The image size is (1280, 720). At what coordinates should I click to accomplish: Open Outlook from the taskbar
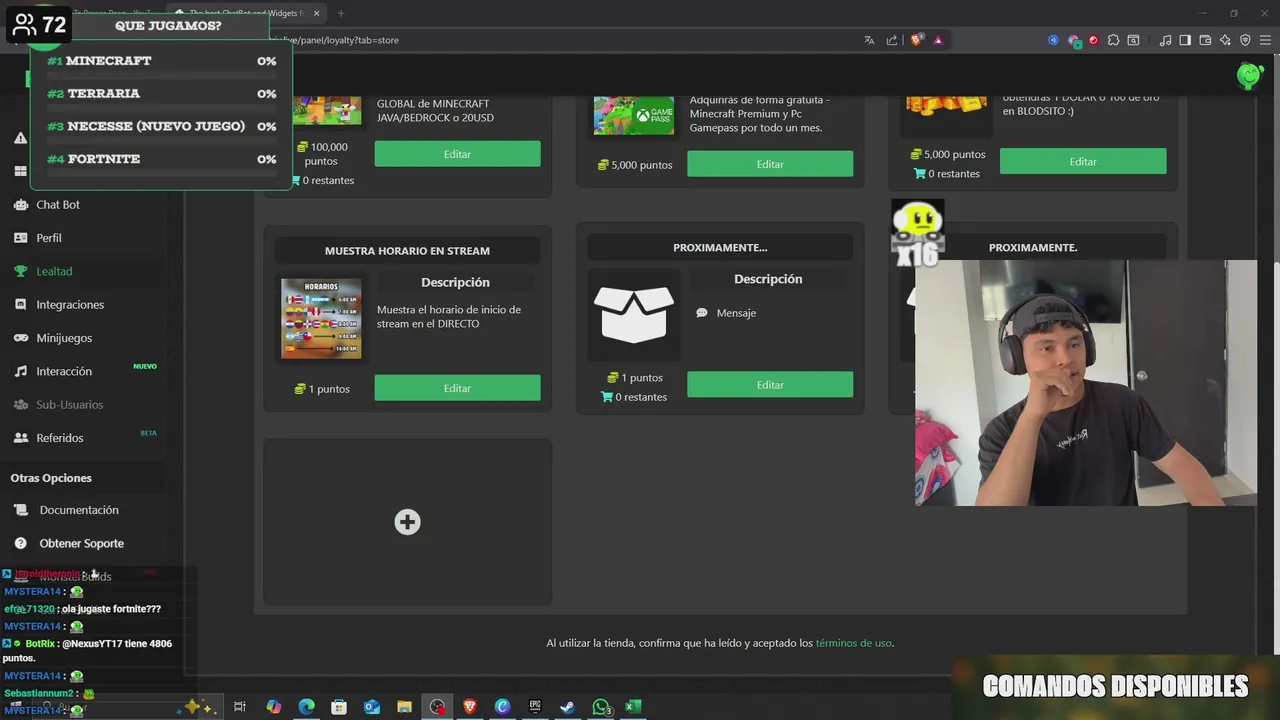point(371,707)
